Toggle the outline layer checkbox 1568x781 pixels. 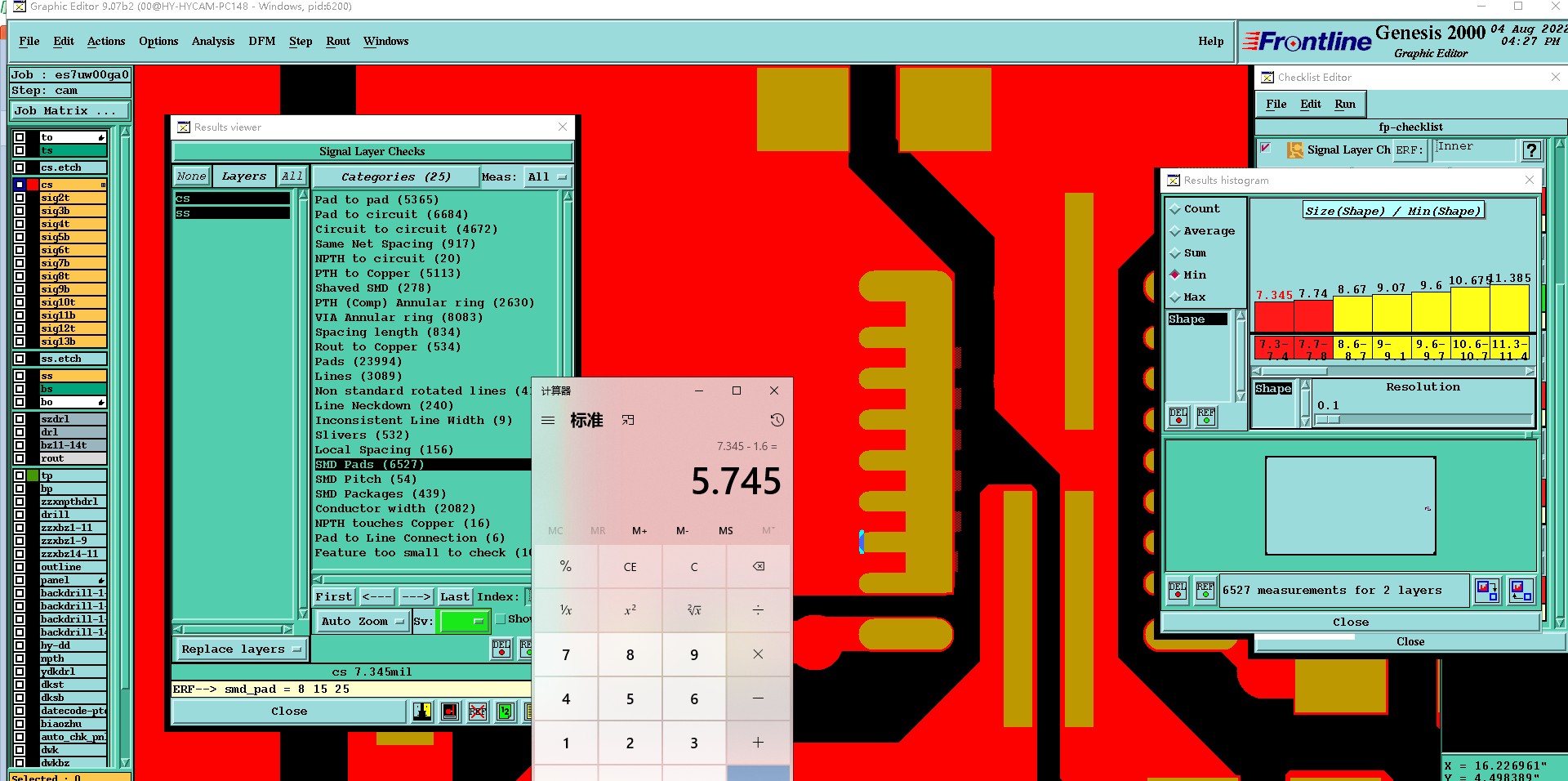20,567
